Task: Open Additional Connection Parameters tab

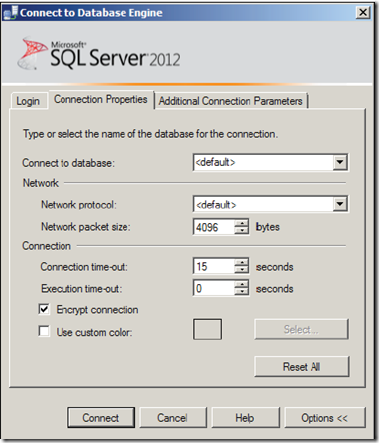Action: [x=231, y=101]
